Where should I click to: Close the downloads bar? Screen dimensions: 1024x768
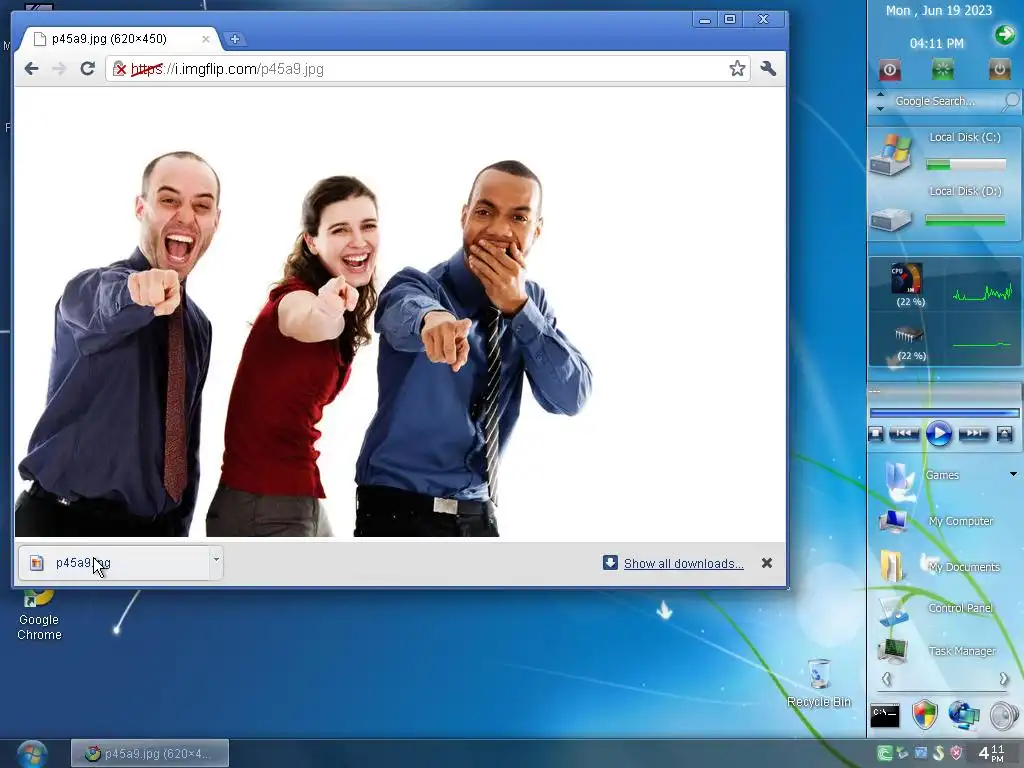(767, 563)
